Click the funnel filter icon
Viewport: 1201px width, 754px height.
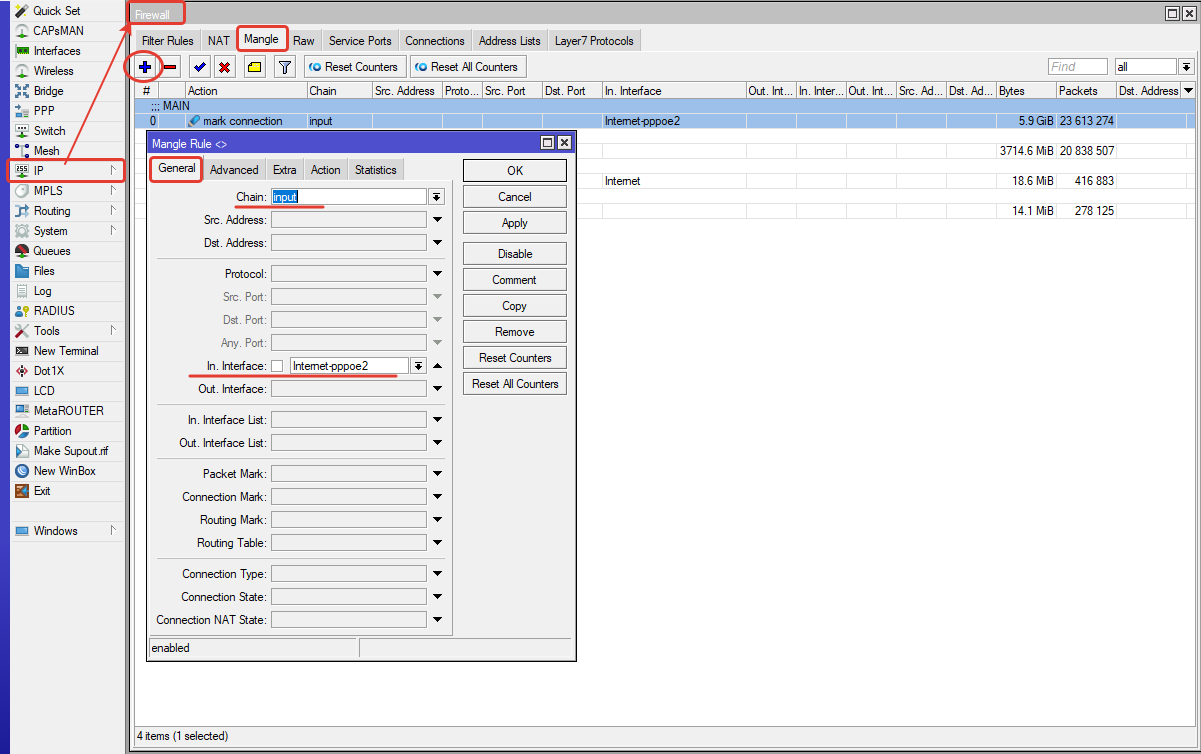[x=285, y=67]
